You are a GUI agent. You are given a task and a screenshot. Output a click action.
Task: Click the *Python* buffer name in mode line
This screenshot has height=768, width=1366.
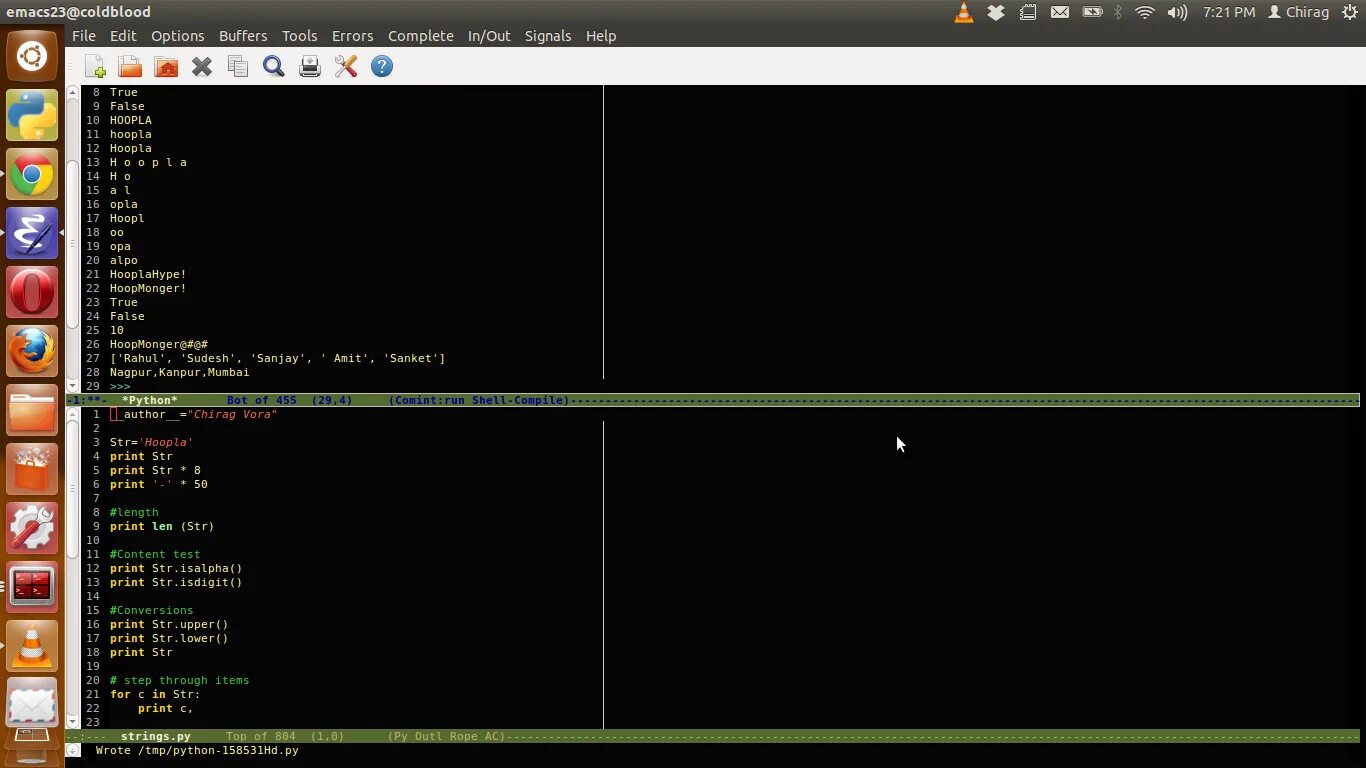coord(149,400)
